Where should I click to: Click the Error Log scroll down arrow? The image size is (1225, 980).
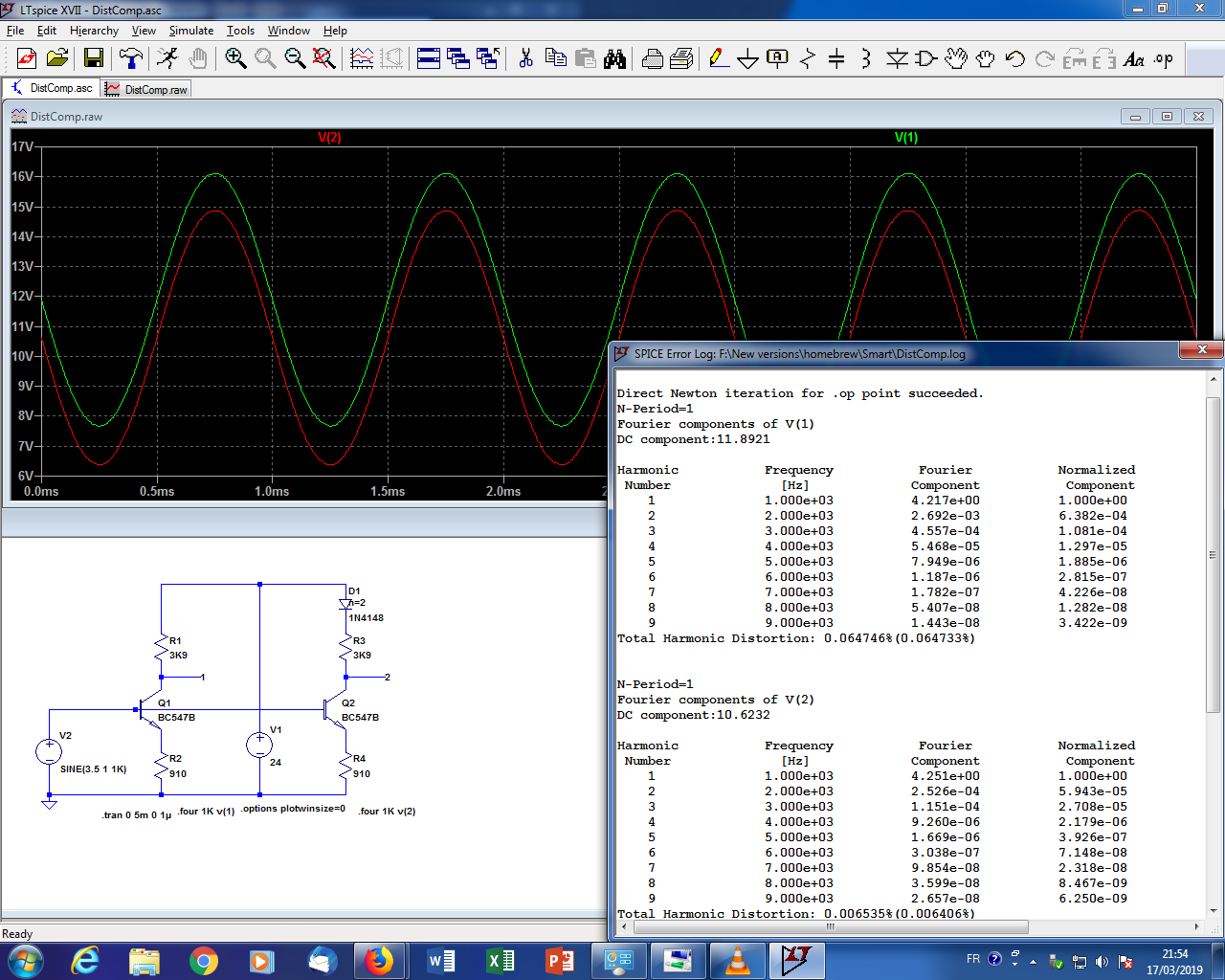click(1213, 910)
